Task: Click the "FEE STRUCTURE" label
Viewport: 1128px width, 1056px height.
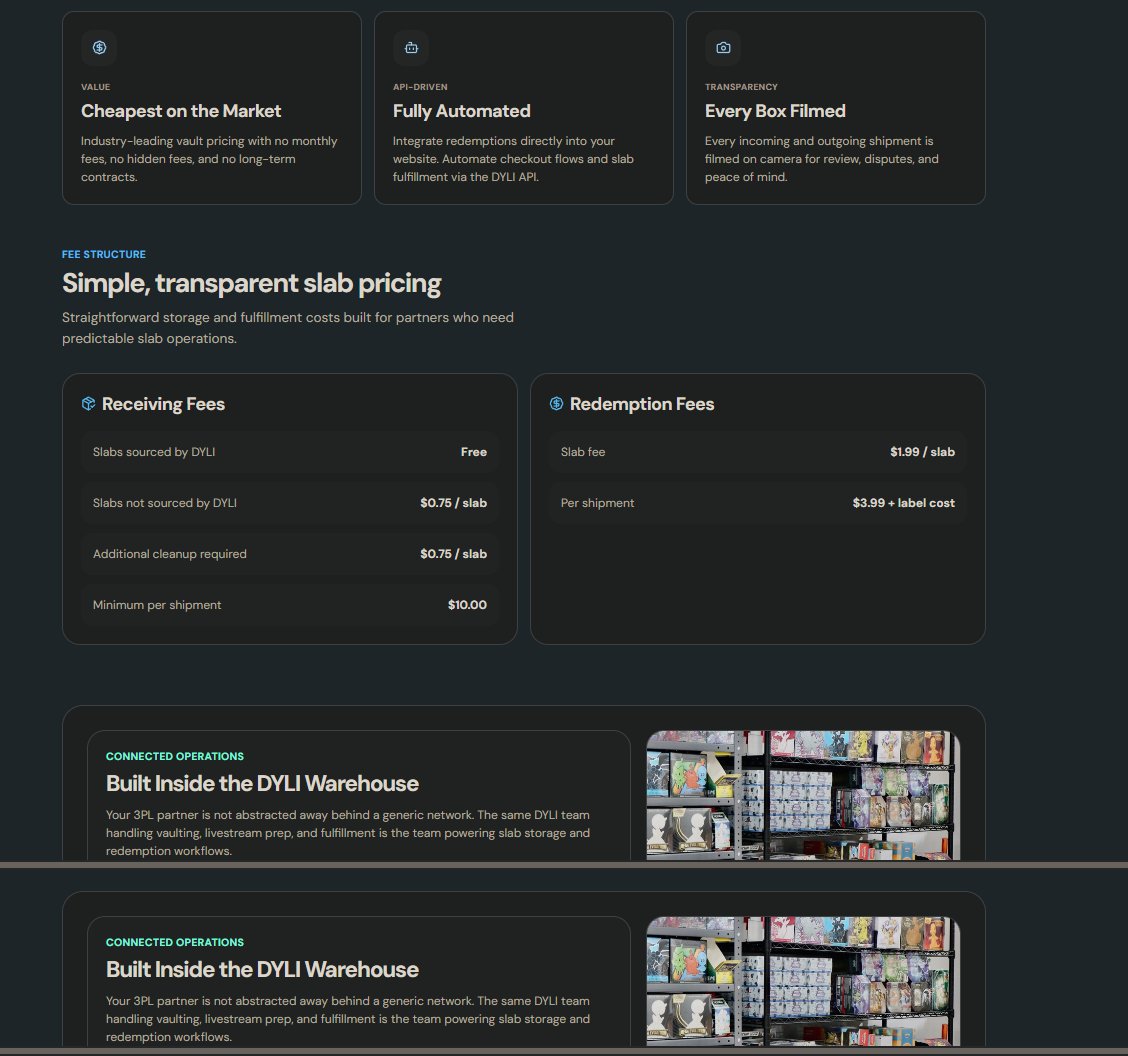Action: pos(104,255)
